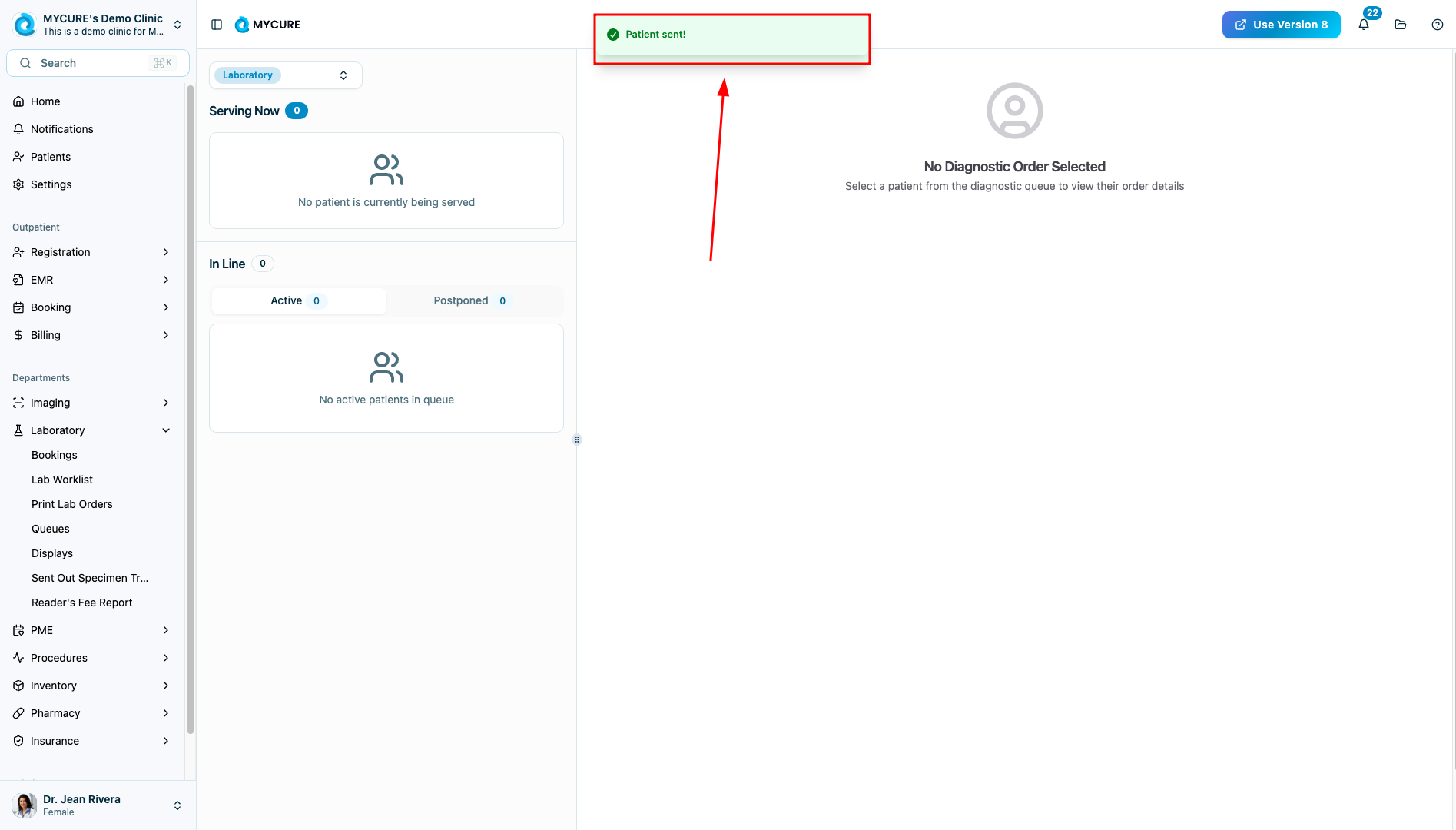
Task: Click the MYCURE logo in header
Action: point(267,25)
